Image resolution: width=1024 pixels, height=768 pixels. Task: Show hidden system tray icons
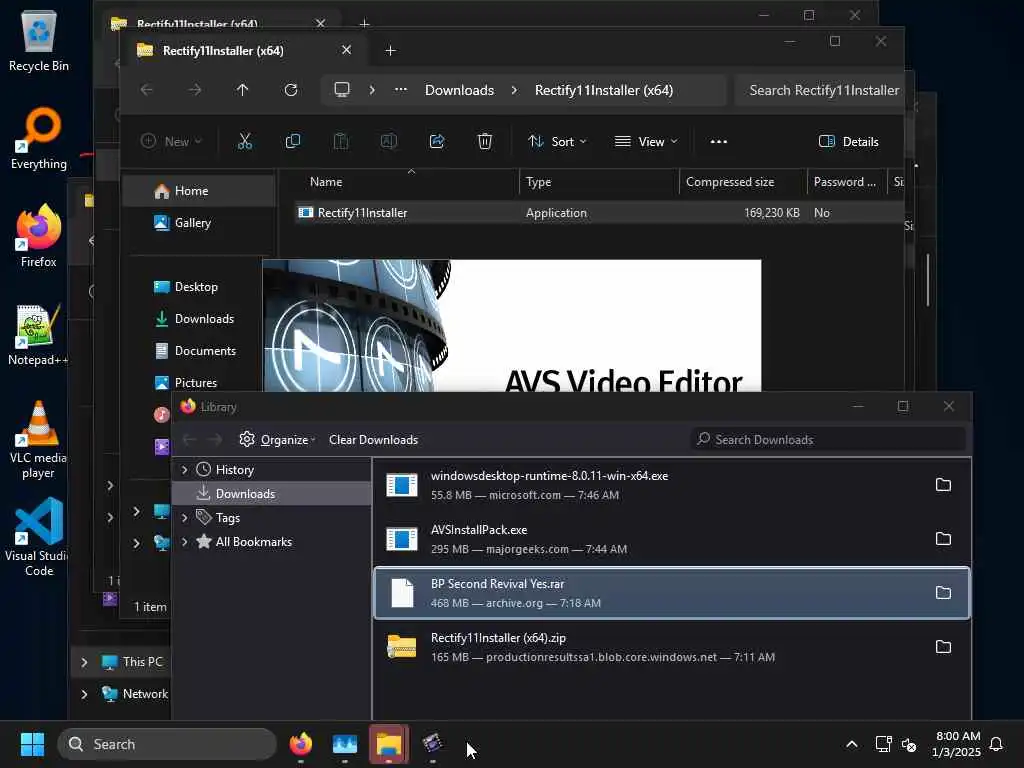pos(852,744)
